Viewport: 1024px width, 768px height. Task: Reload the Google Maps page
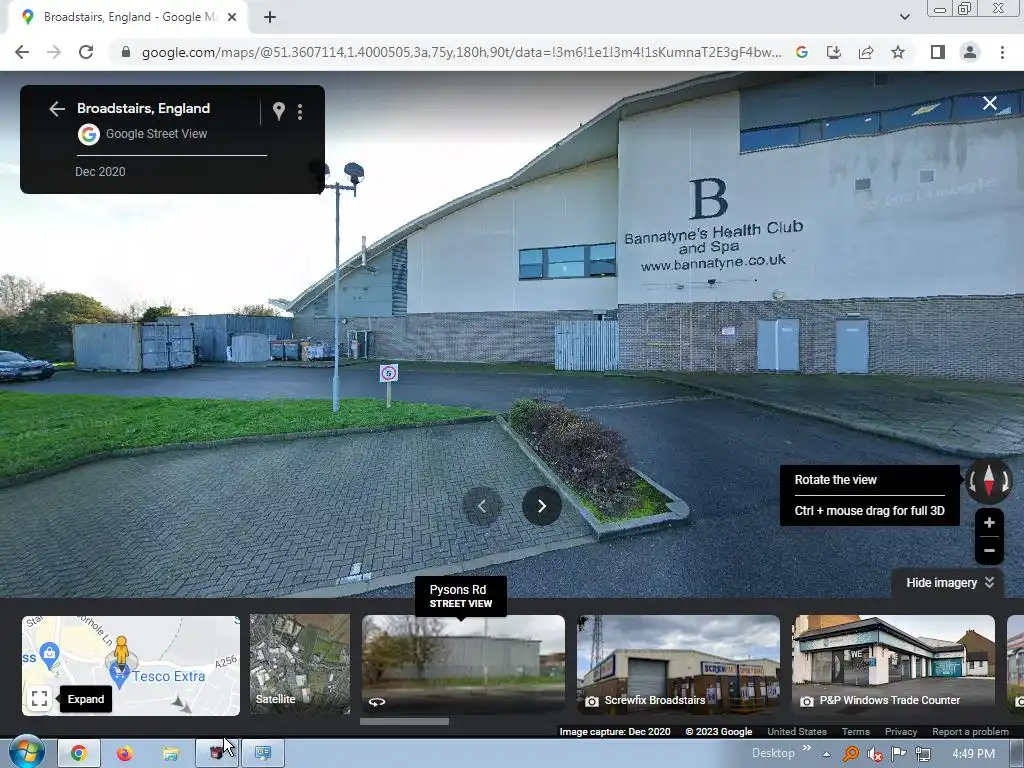pyautogui.click(x=86, y=52)
